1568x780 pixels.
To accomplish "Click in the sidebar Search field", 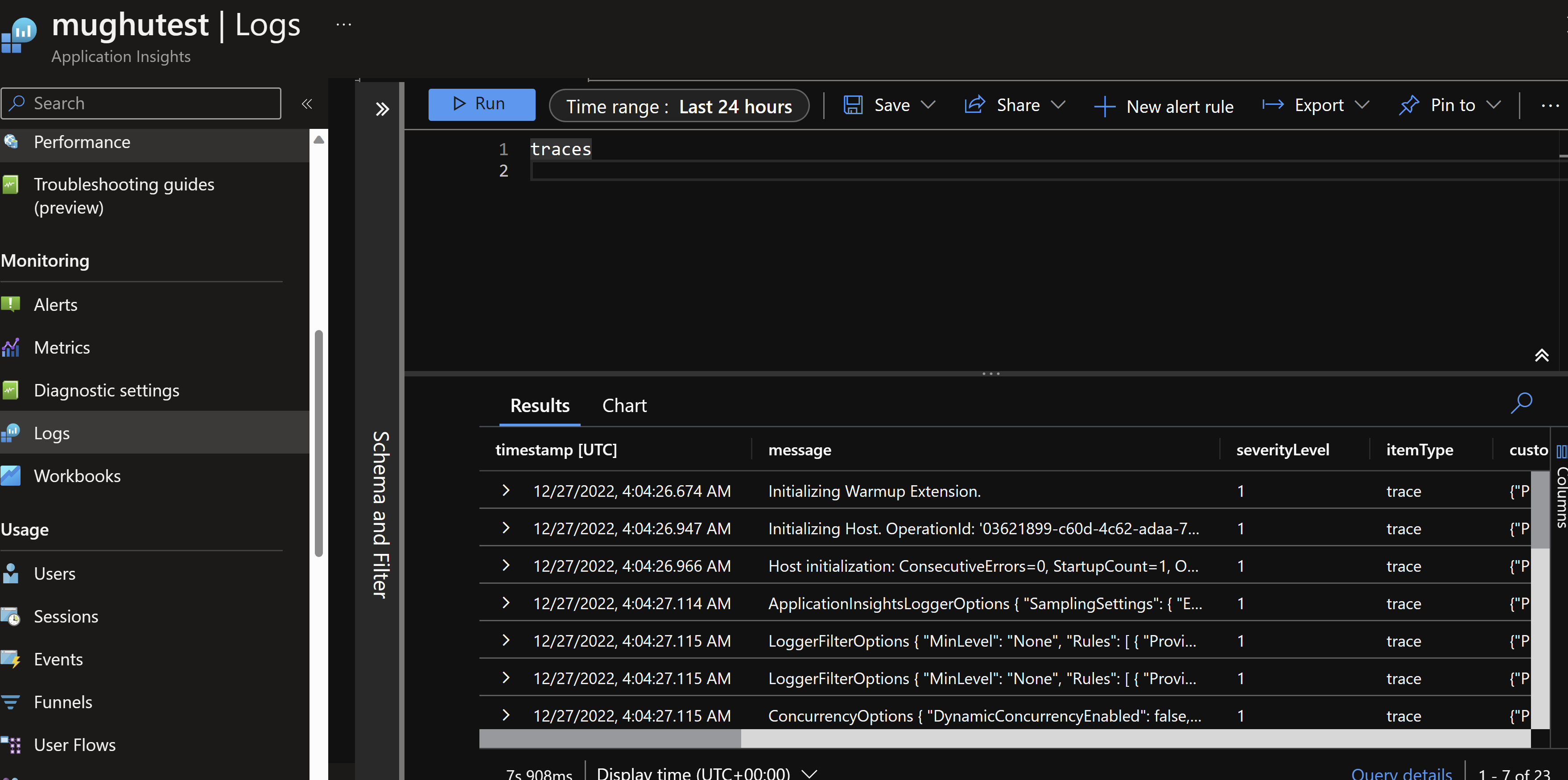I will (141, 103).
